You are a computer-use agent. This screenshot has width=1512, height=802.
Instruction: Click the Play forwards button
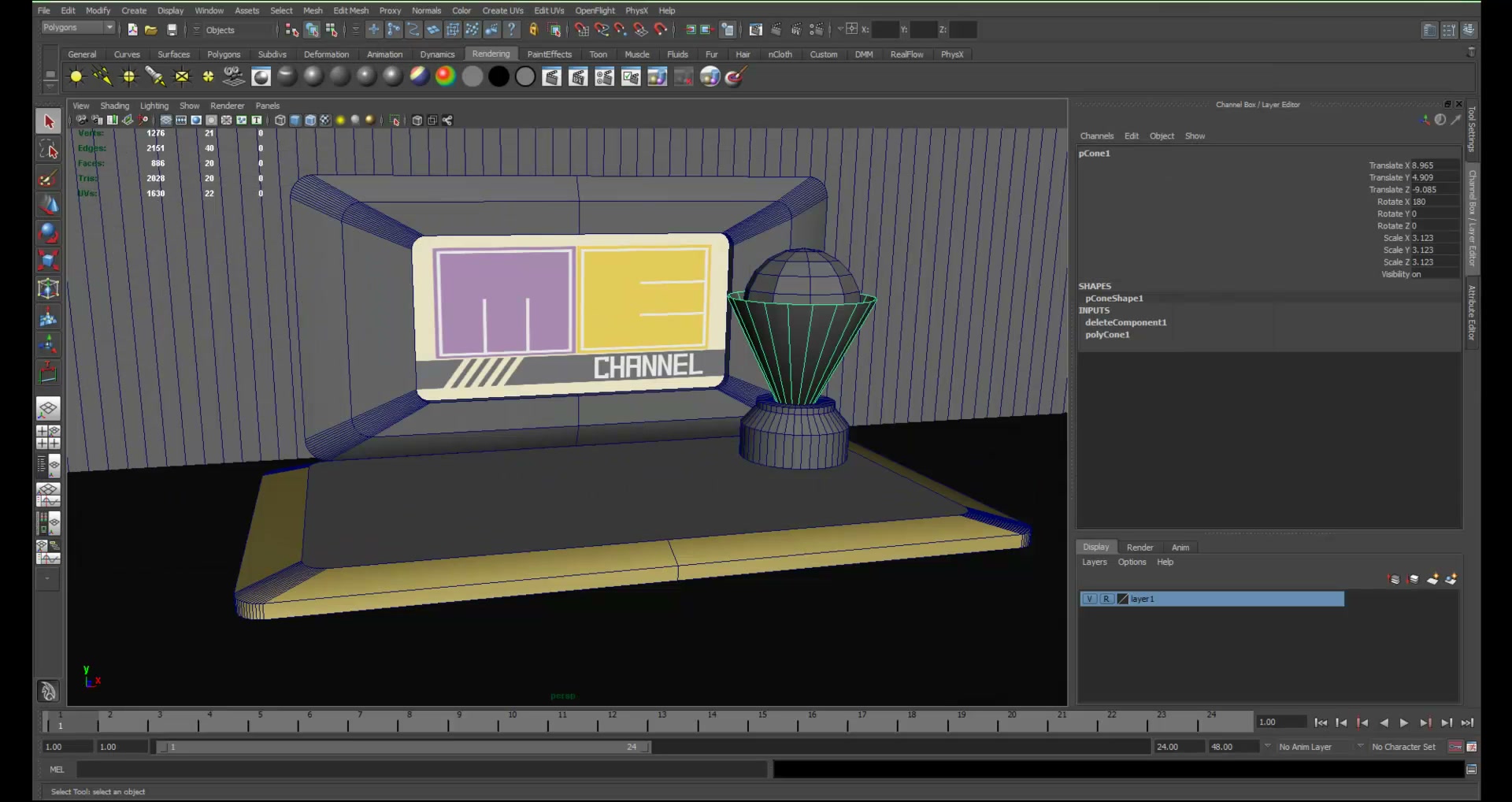(x=1404, y=722)
